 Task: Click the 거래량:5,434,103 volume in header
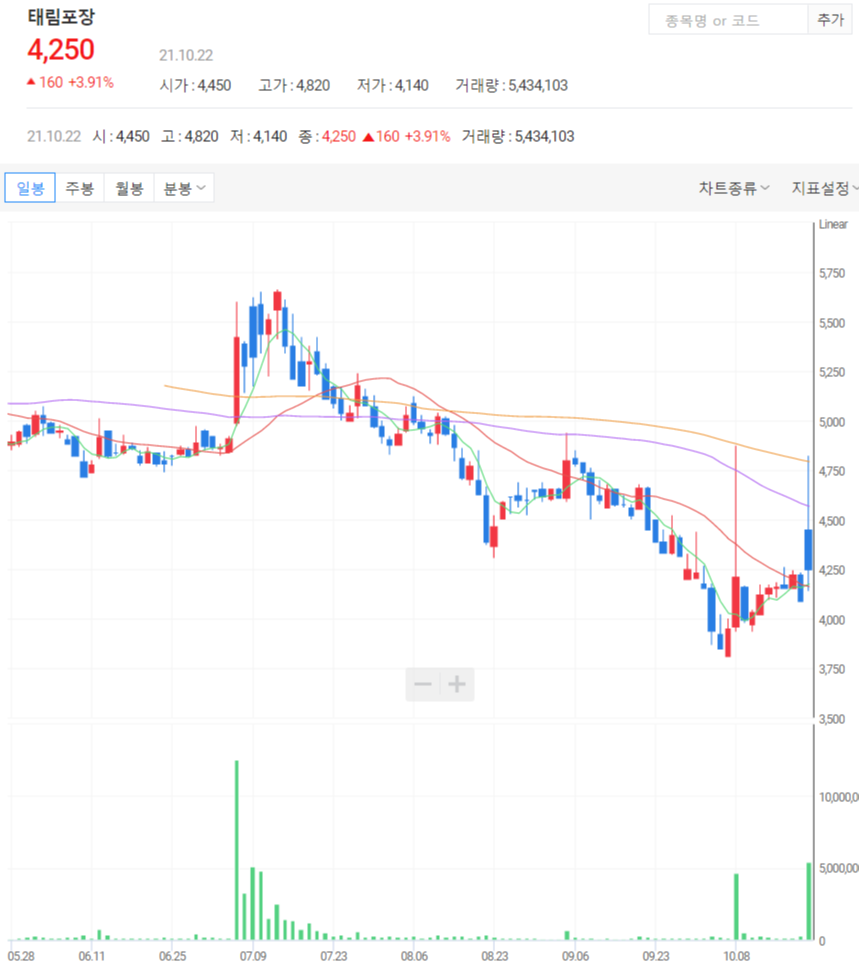(512, 85)
